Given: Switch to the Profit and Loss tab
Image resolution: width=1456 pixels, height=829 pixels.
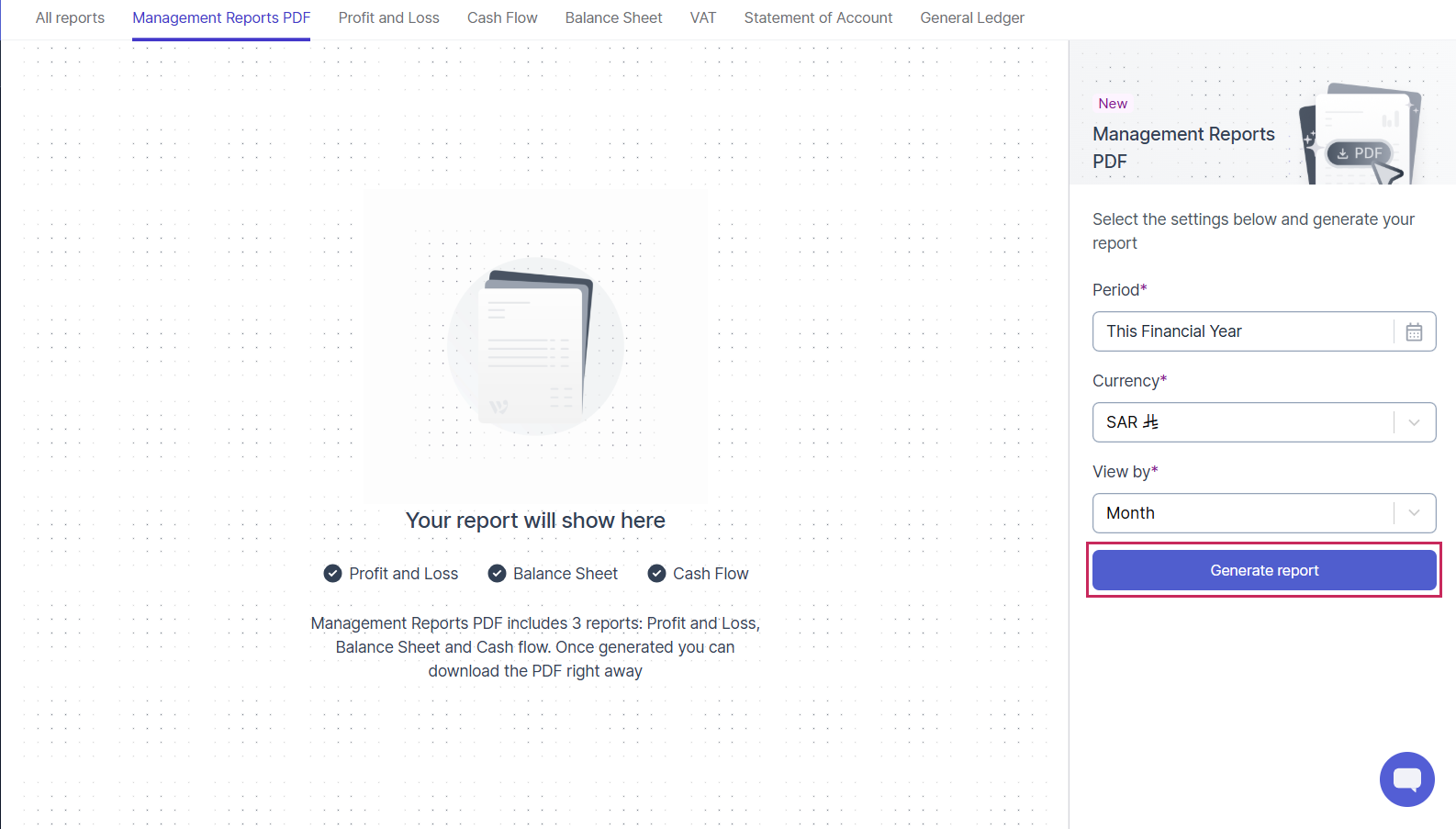Looking at the screenshot, I should click(x=388, y=18).
